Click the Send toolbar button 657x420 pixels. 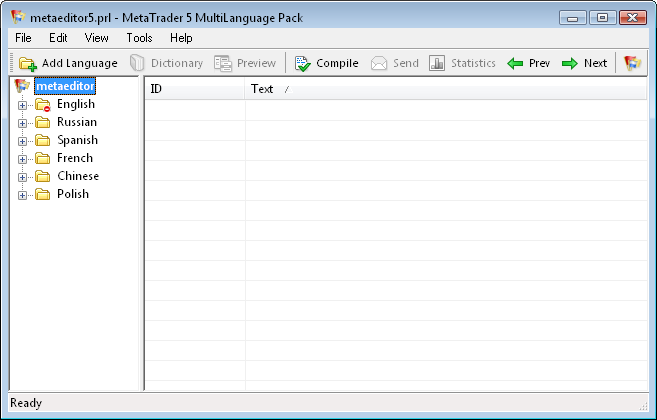pyautogui.click(x=395, y=63)
